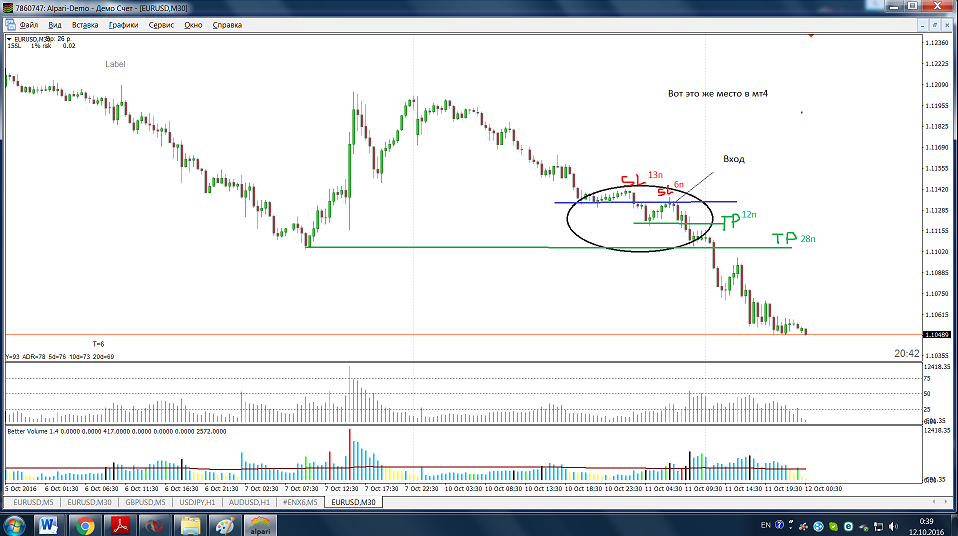Open Google Chrome from the taskbar
The width and height of the screenshot is (958, 536).
[x=85, y=524]
